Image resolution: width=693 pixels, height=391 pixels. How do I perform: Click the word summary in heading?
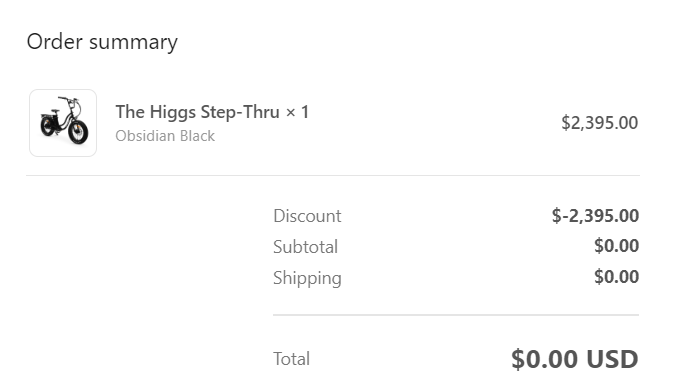133,43
